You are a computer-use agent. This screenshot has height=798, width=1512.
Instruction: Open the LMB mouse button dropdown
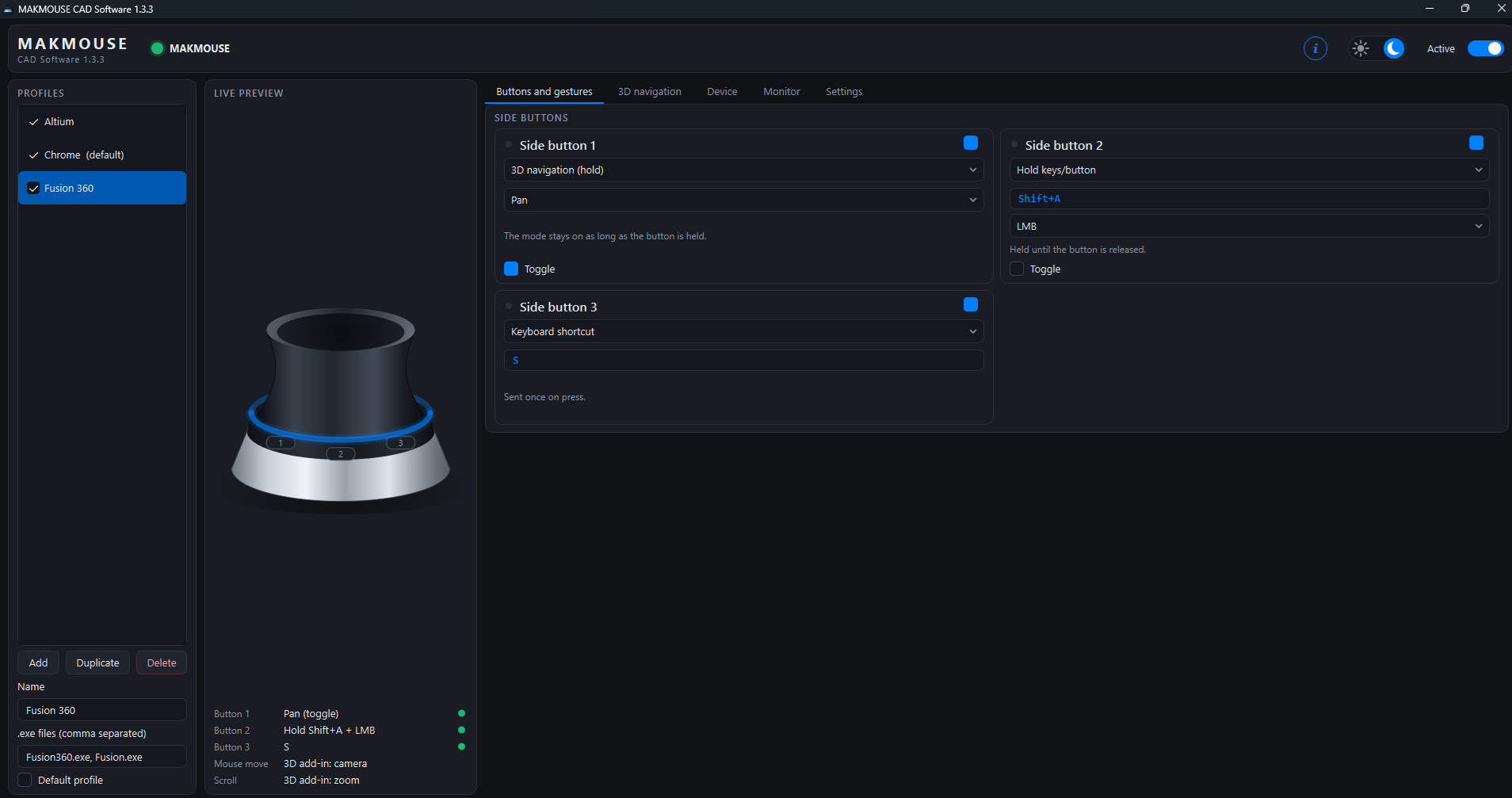coord(1249,226)
